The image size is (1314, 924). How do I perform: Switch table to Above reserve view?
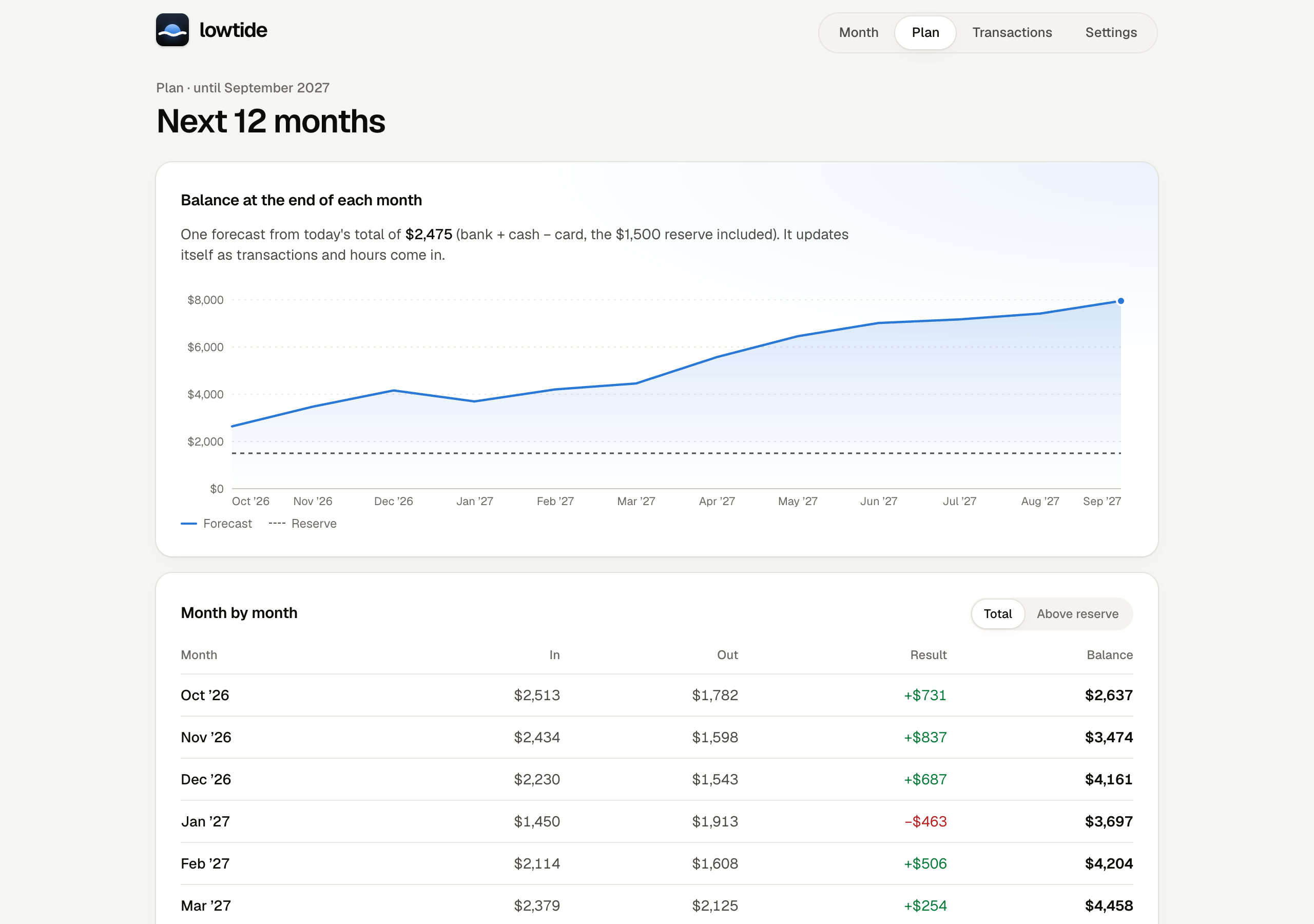click(x=1077, y=614)
